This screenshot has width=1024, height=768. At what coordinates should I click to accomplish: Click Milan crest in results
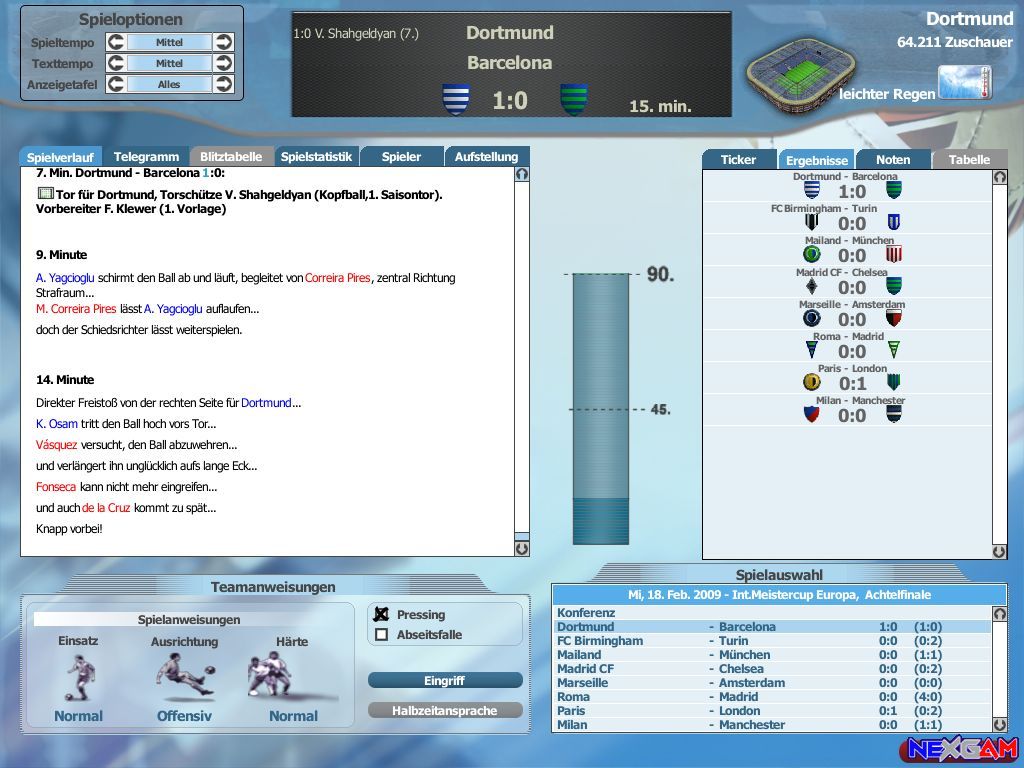click(x=811, y=414)
